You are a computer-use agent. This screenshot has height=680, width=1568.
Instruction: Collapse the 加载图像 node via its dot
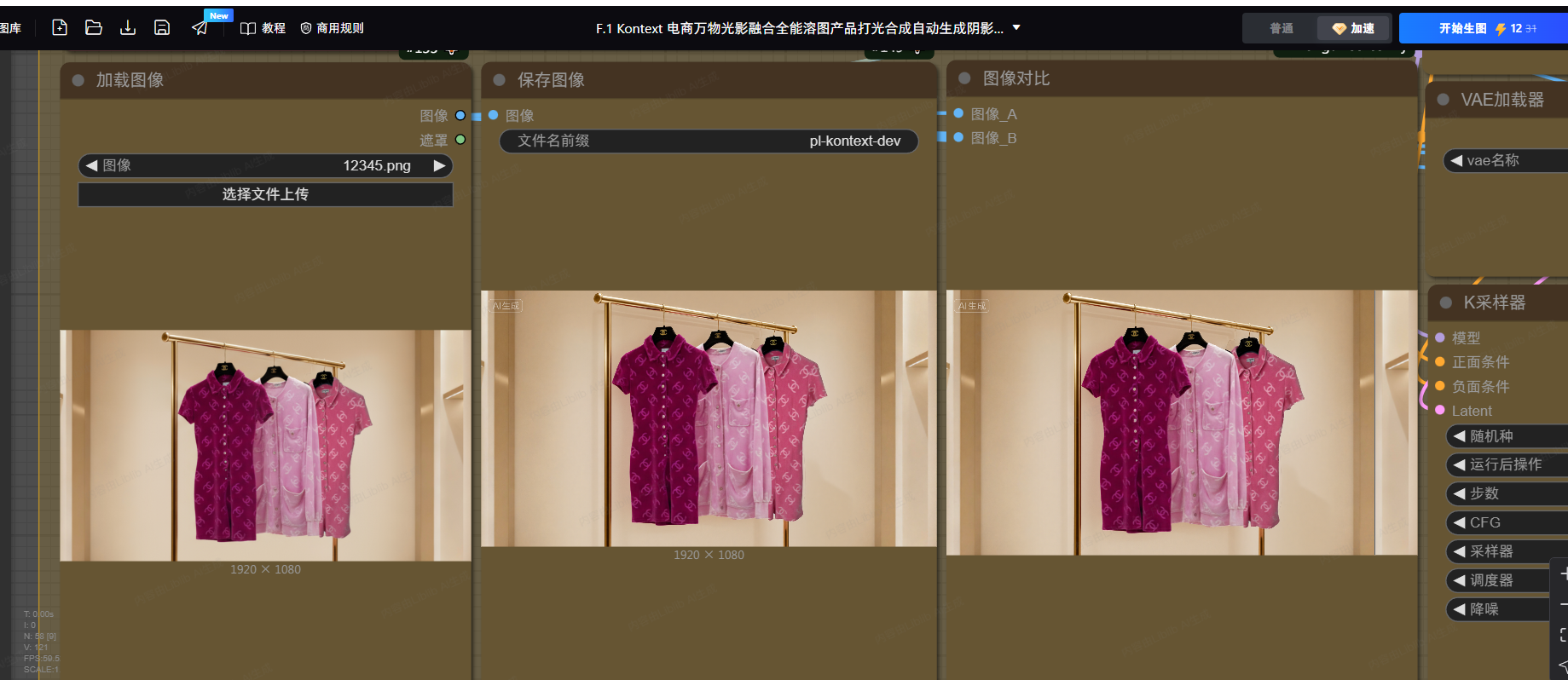click(x=78, y=80)
